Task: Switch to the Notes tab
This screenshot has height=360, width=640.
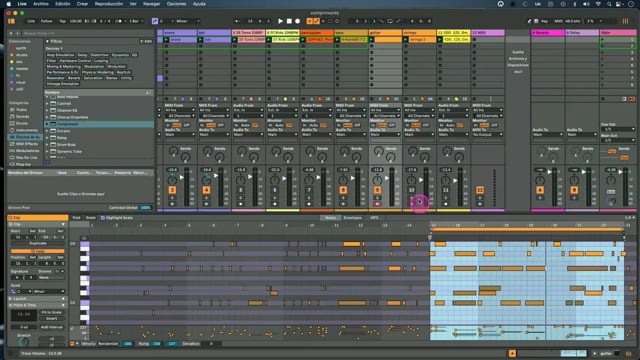Action: [330, 218]
